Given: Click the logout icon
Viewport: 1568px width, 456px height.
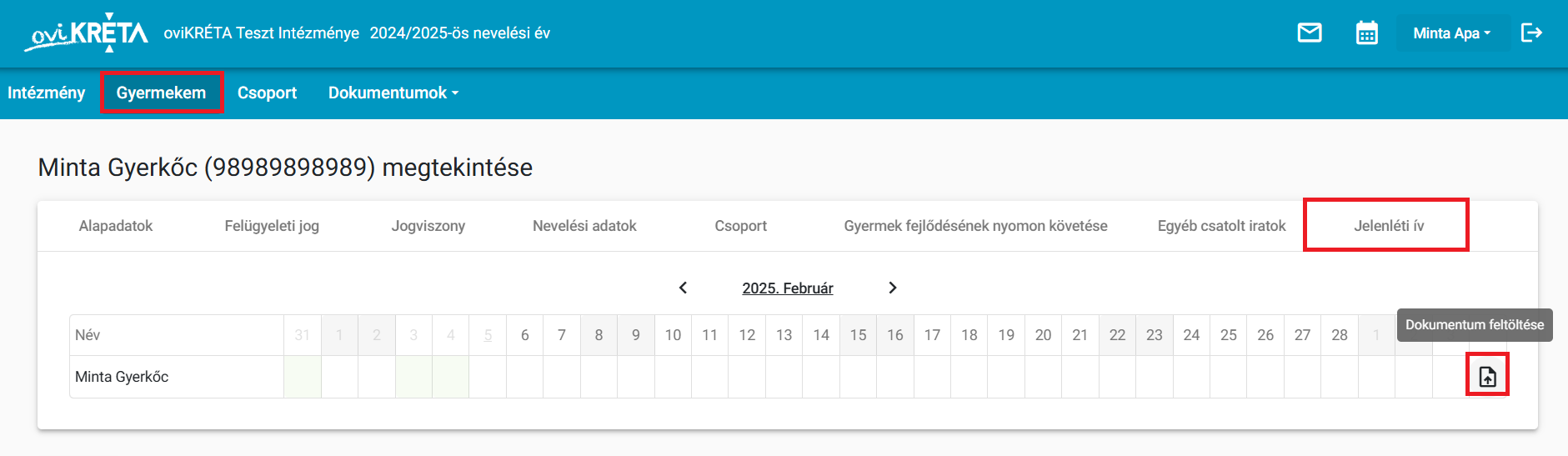Looking at the screenshot, I should click(x=1531, y=33).
